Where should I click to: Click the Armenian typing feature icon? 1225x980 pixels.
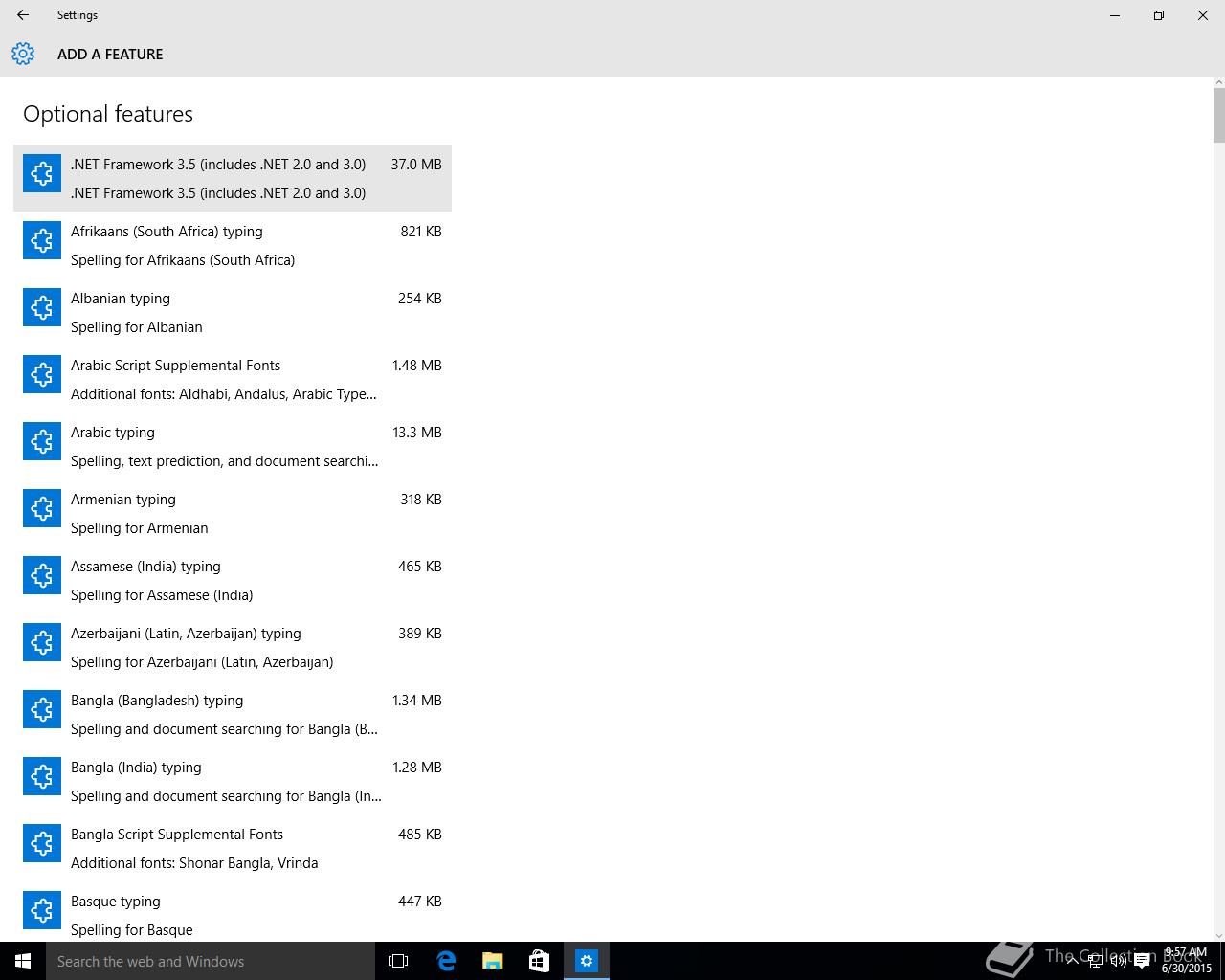coord(42,508)
